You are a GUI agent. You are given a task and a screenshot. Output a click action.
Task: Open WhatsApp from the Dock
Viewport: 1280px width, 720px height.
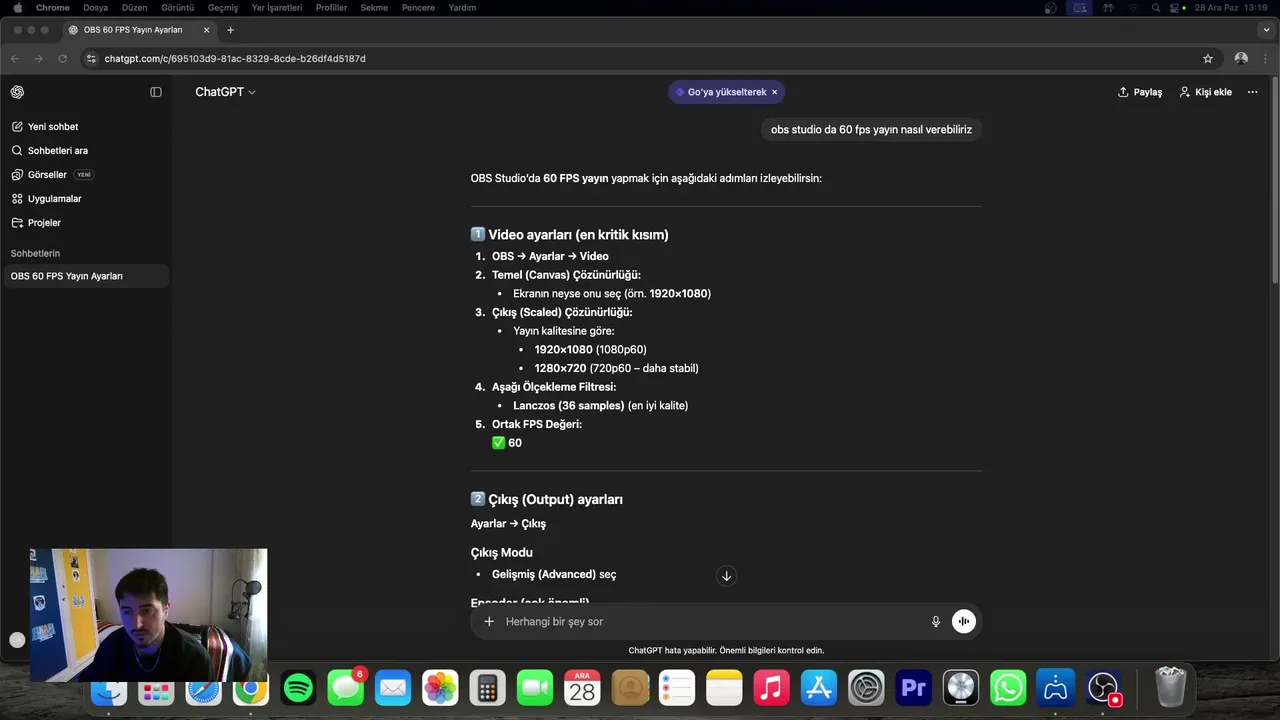pos(1008,688)
